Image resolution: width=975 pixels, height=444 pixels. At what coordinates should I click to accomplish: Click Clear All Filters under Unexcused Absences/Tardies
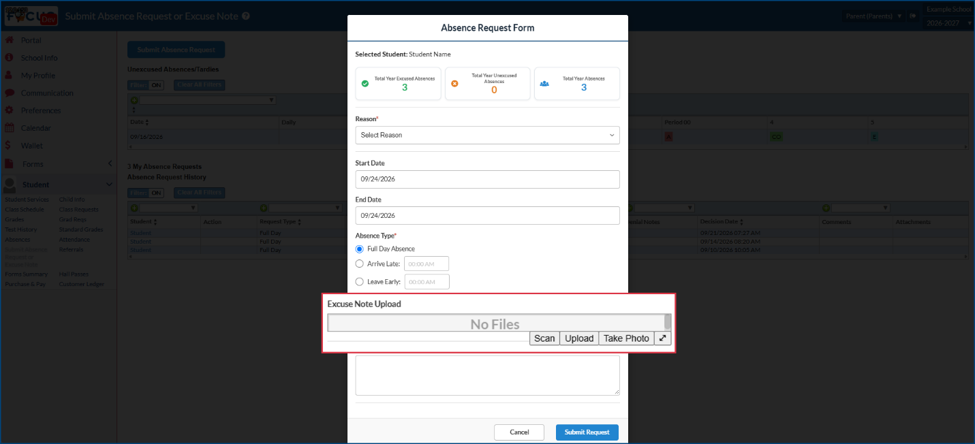coord(200,85)
